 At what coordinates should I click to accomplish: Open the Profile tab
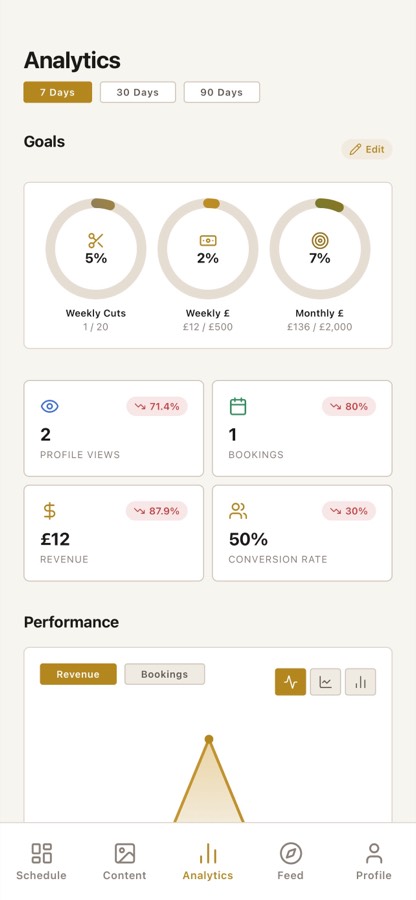[x=374, y=861]
